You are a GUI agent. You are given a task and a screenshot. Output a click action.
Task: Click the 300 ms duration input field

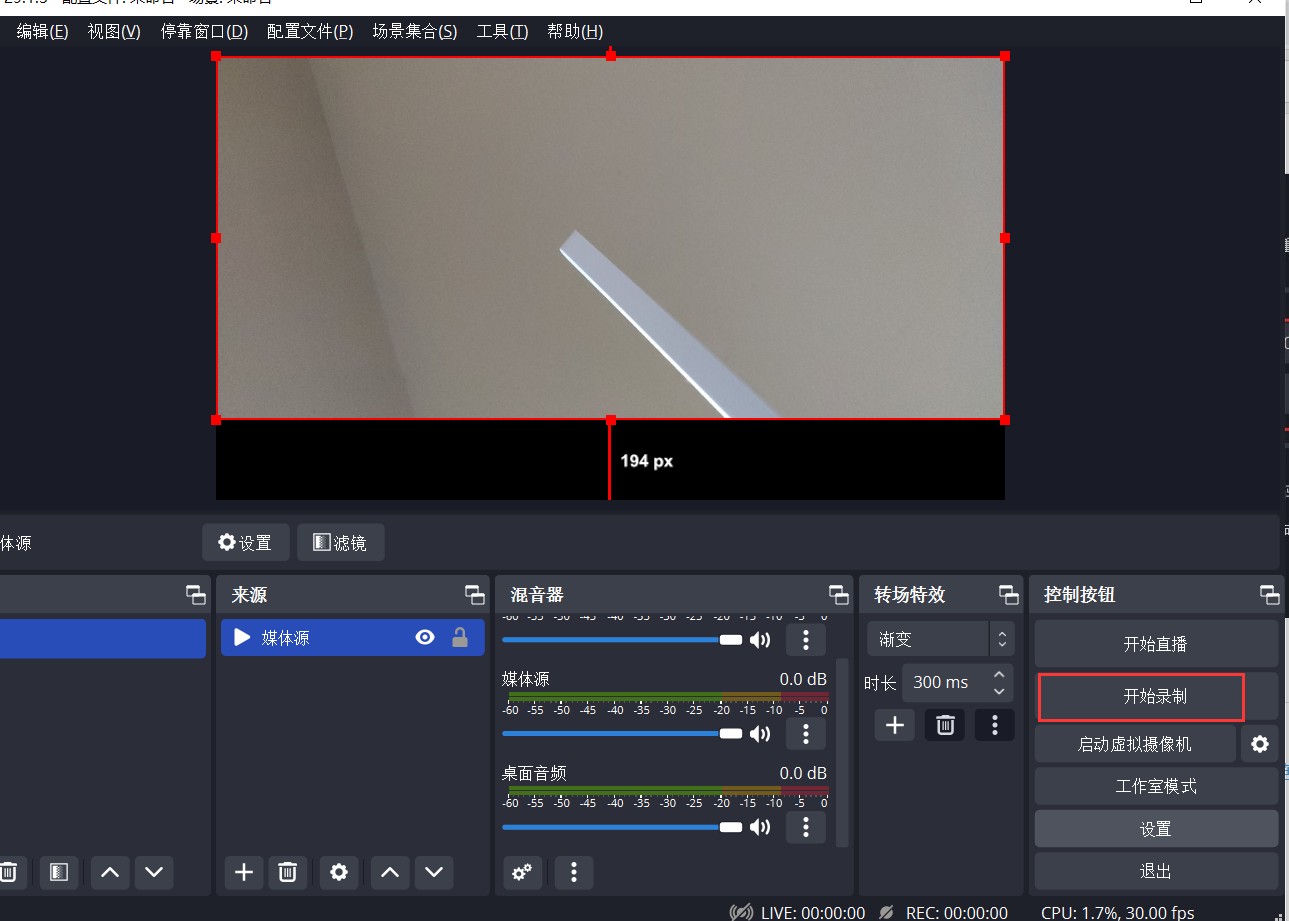[945, 682]
